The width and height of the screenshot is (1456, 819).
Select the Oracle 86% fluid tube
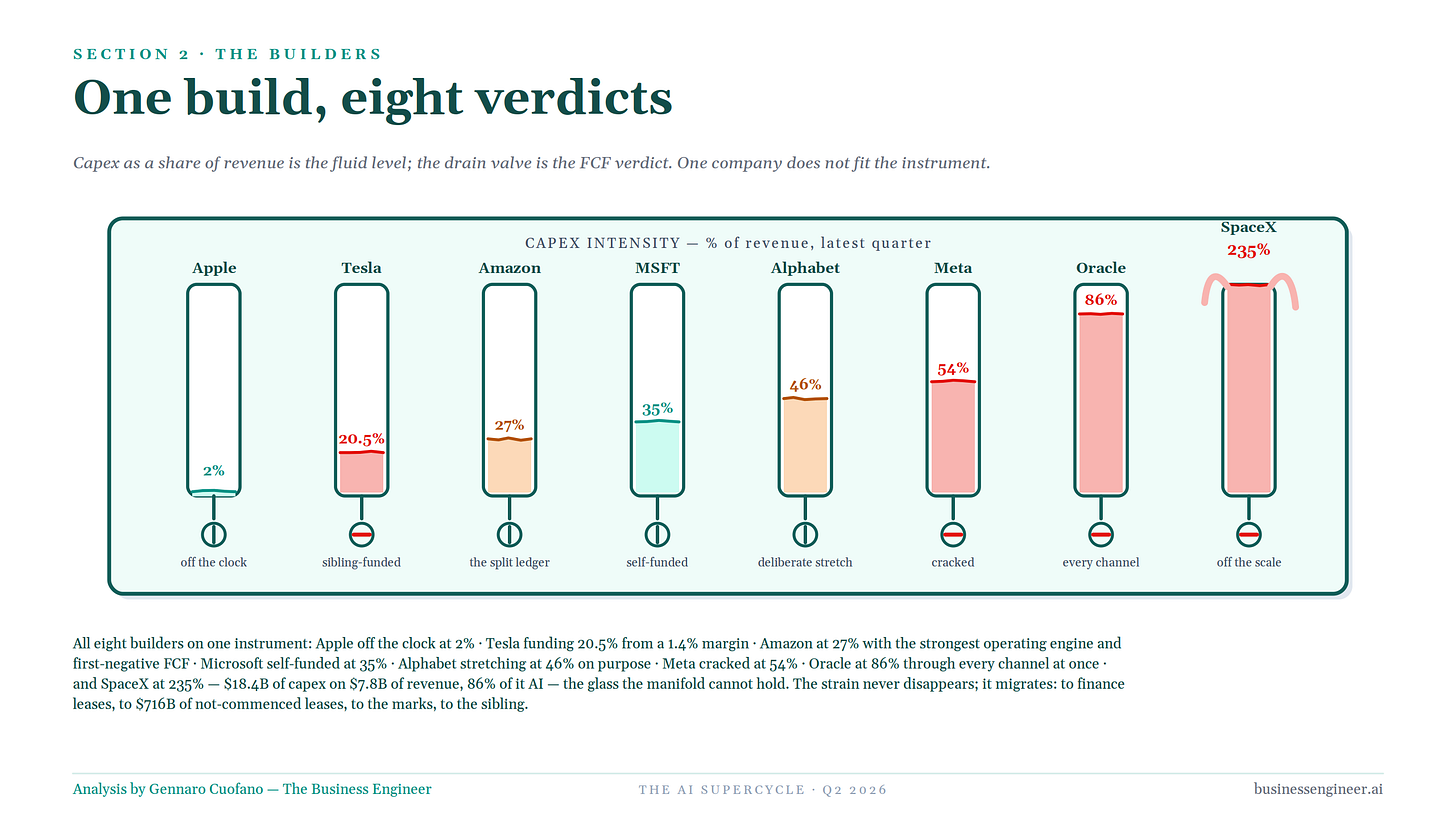tap(1101, 390)
